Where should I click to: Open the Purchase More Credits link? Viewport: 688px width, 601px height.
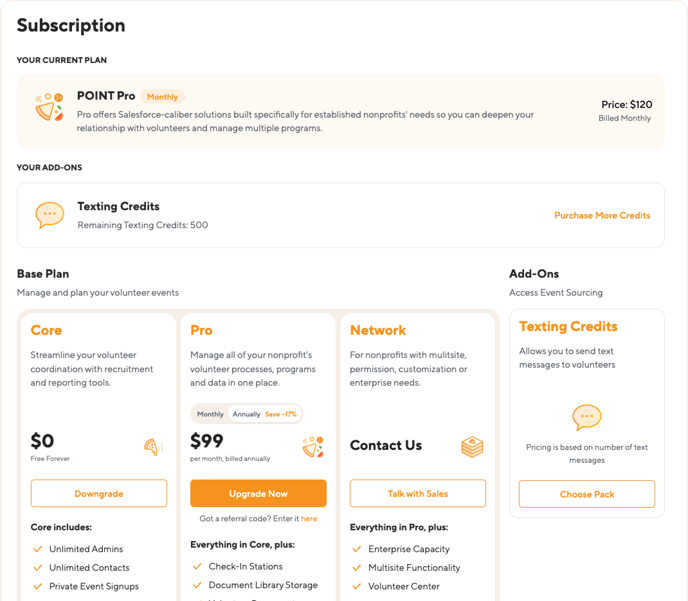click(x=602, y=215)
